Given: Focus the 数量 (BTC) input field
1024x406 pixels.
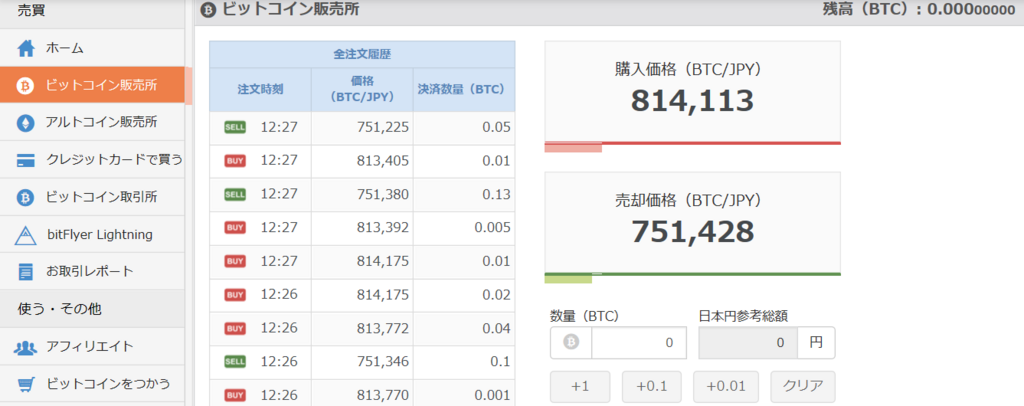Looking at the screenshot, I should pyautogui.click(x=639, y=343).
